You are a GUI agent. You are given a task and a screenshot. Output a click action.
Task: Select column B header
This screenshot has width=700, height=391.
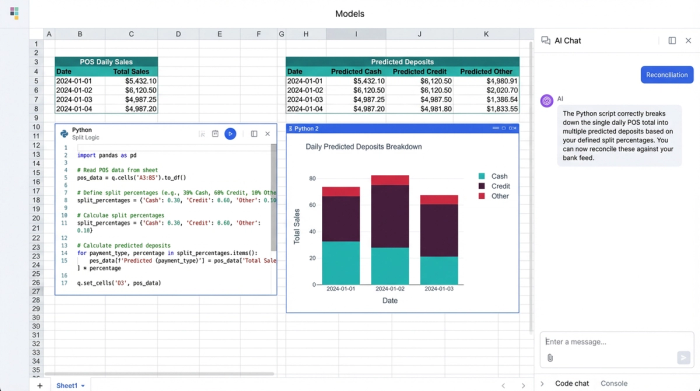pyautogui.click(x=80, y=34)
